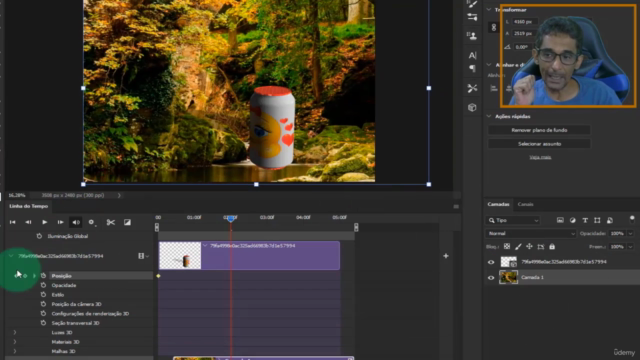Open the timeline playback settings gear

(x=91, y=222)
